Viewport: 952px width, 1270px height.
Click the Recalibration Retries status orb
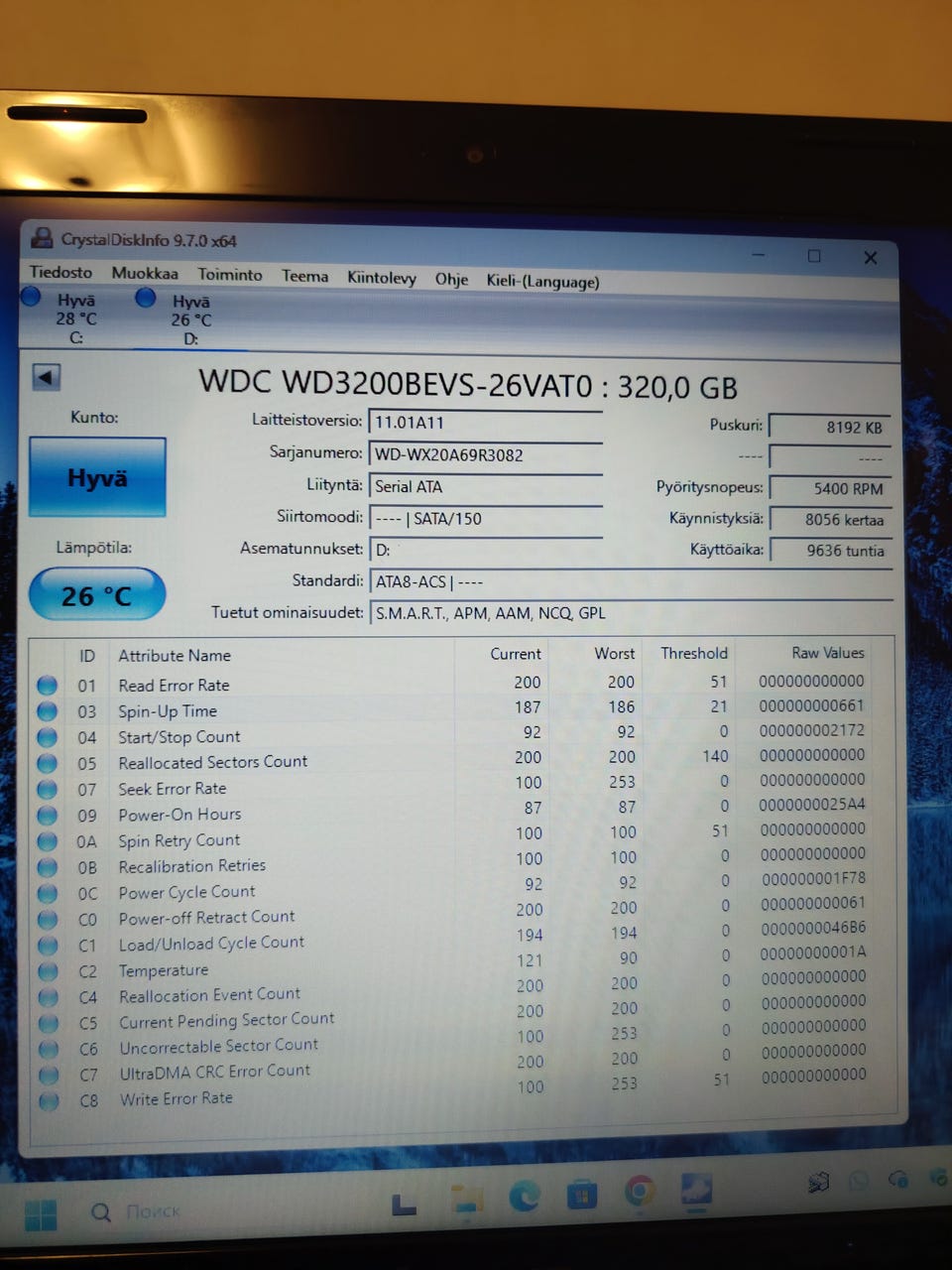point(47,867)
